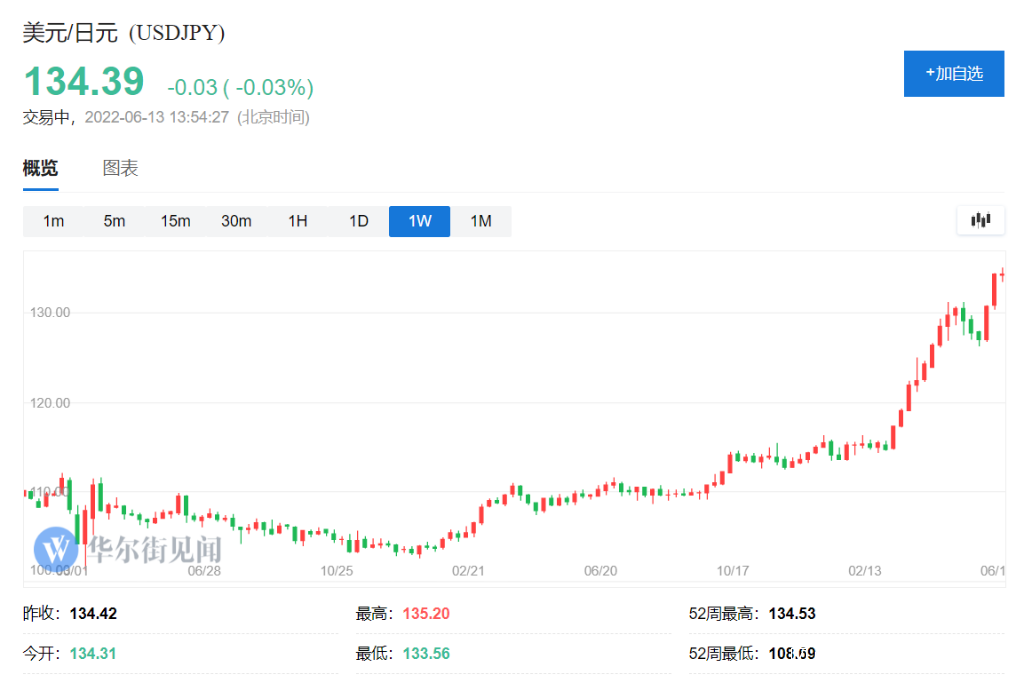
Task: Click the latest candlestick at chart's right edge
Action: (x=1002, y=275)
